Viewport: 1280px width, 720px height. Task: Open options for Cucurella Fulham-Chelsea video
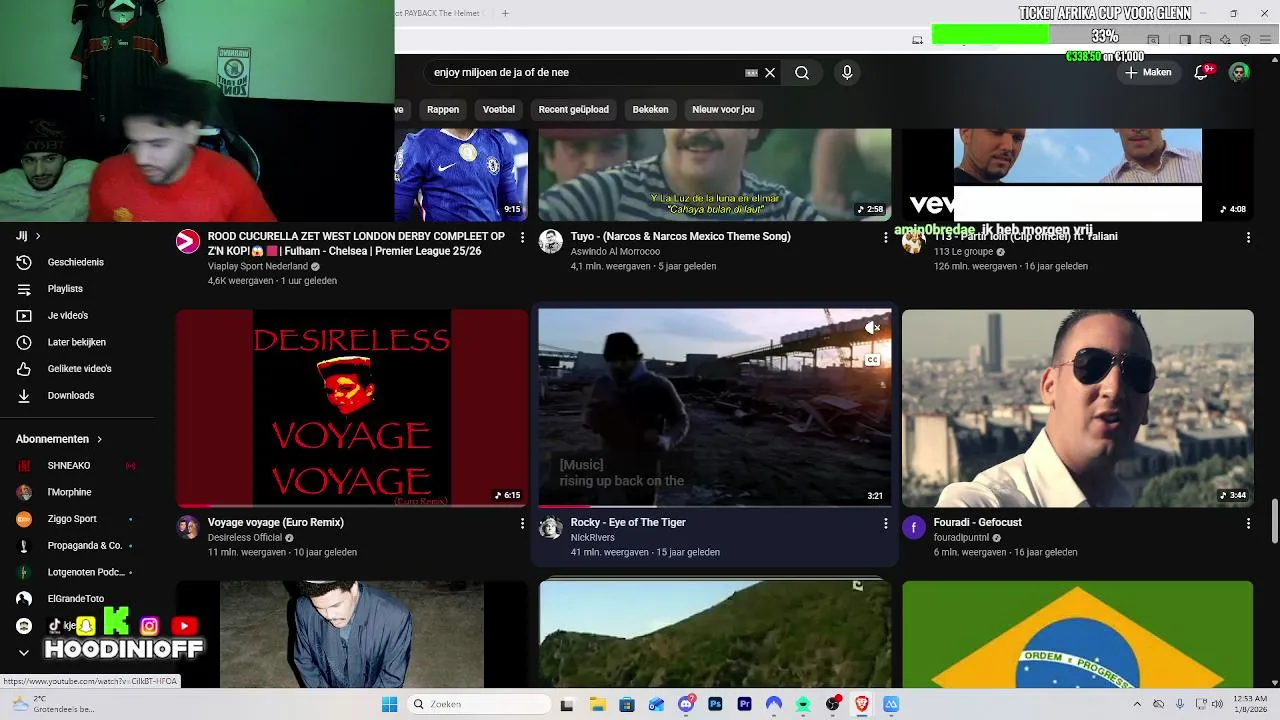tap(521, 237)
